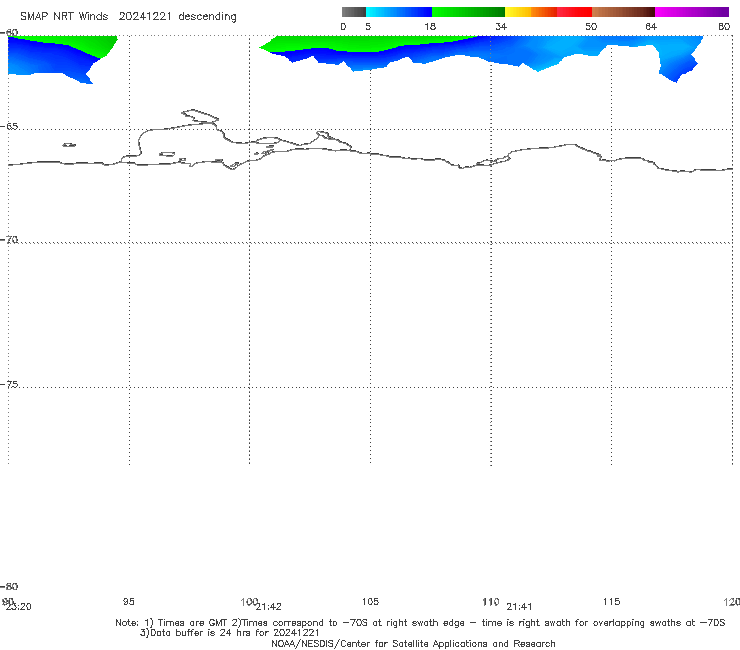Screen dimensions: 740x650
Task: Click the '5' label under the color bar
Action: coord(368,26)
